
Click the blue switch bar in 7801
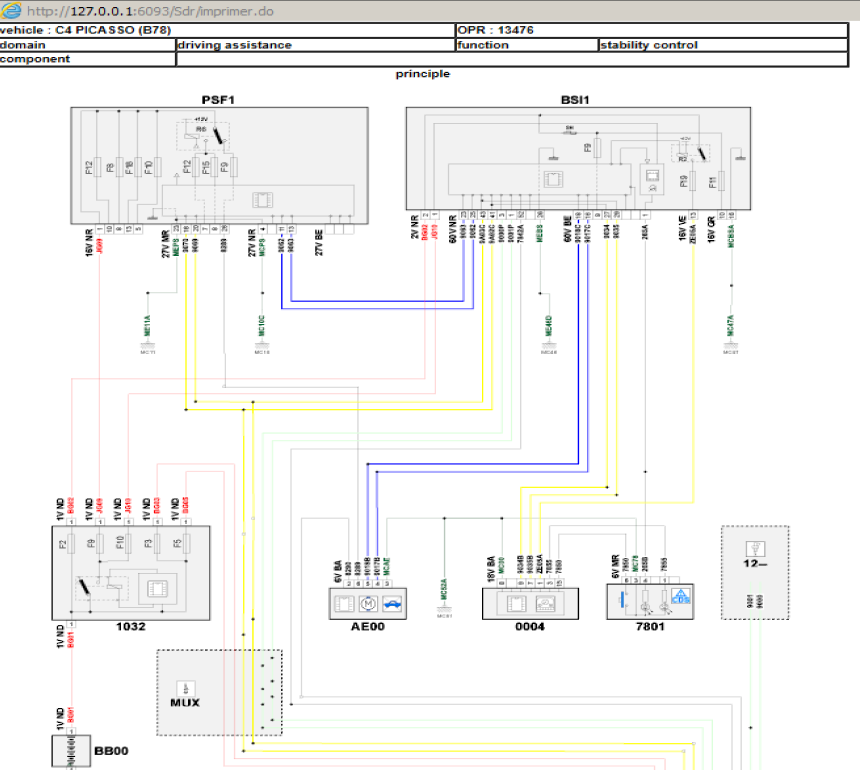click(623, 599)
